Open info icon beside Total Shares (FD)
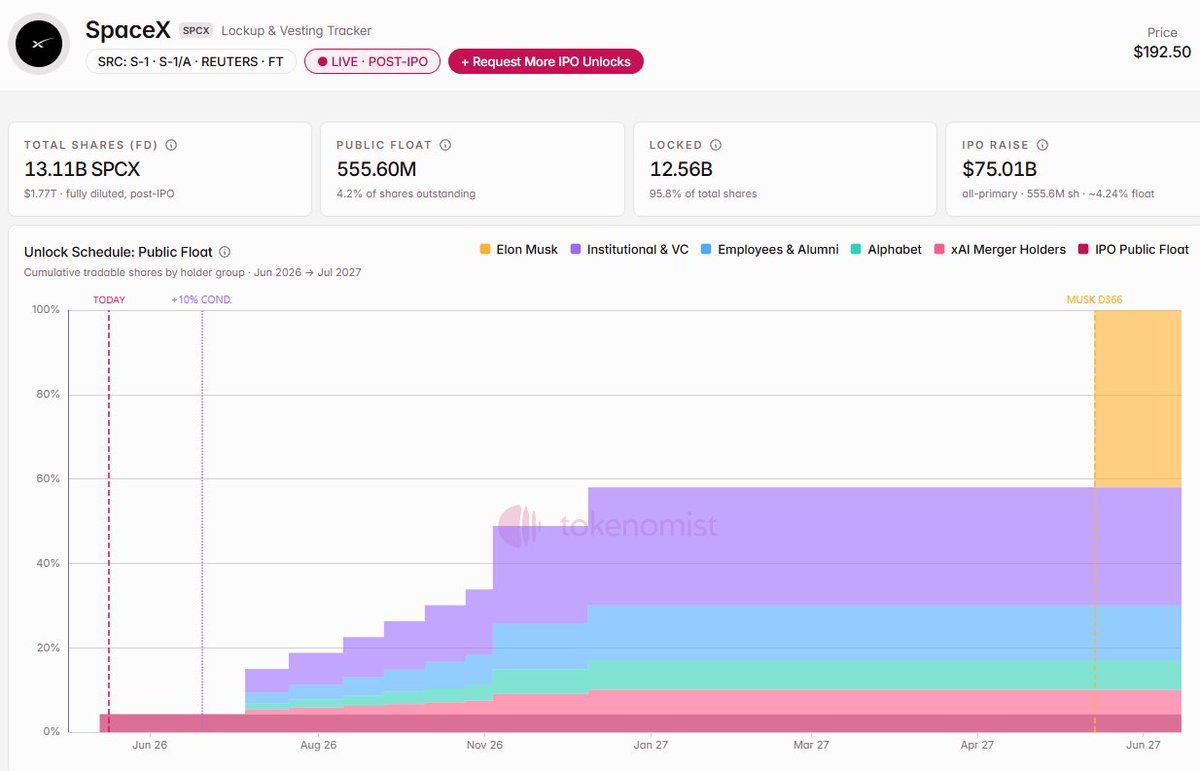Screen dimensions: 1200x771 pyautogui.click(x=171, y=145)
